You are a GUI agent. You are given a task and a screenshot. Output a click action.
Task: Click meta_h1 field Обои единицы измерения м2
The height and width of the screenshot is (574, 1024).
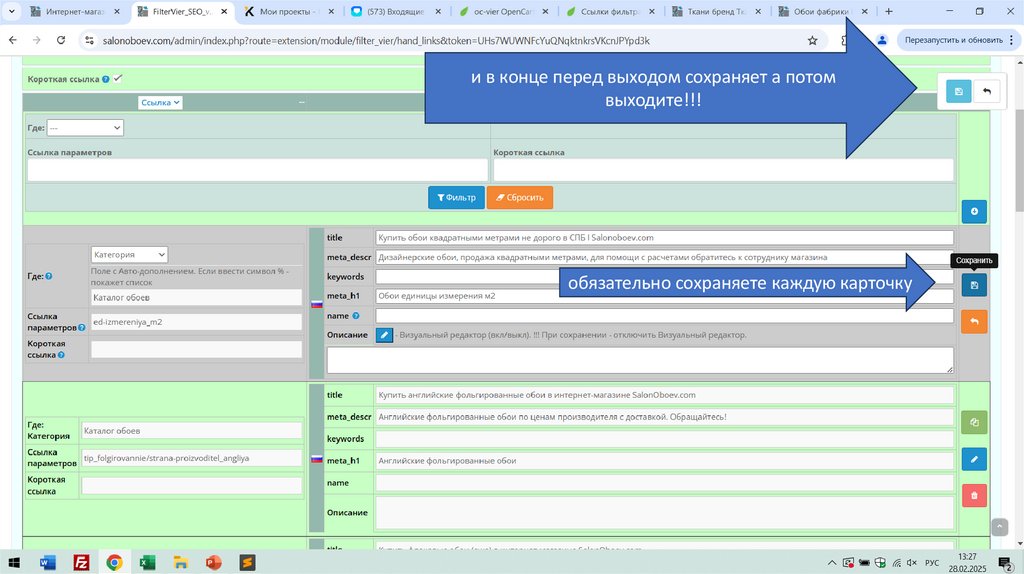[664, 296]
